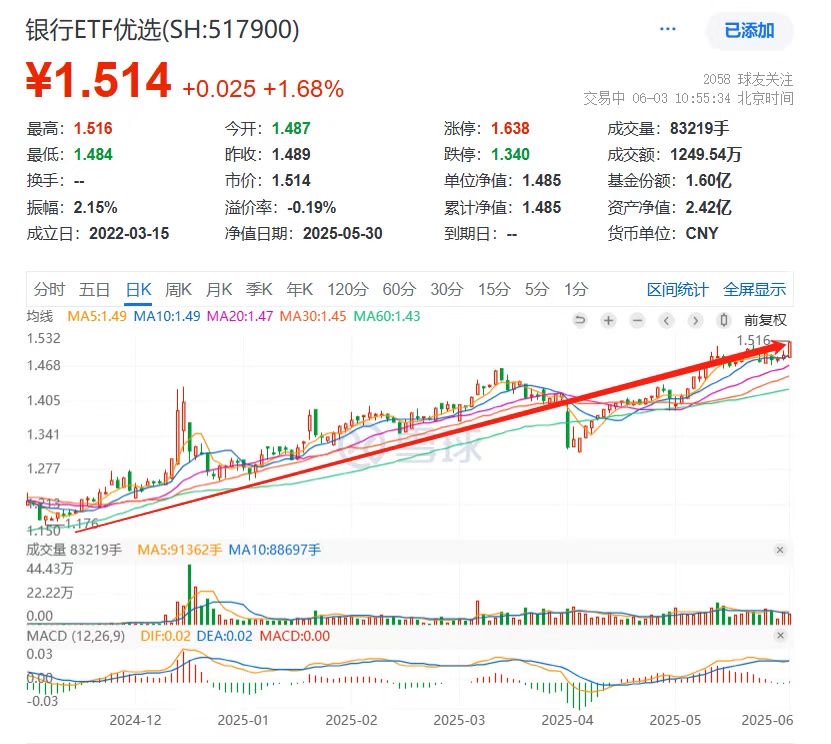Select the 周K tab
Screen dimensions: 831x744
pos(178,289)
